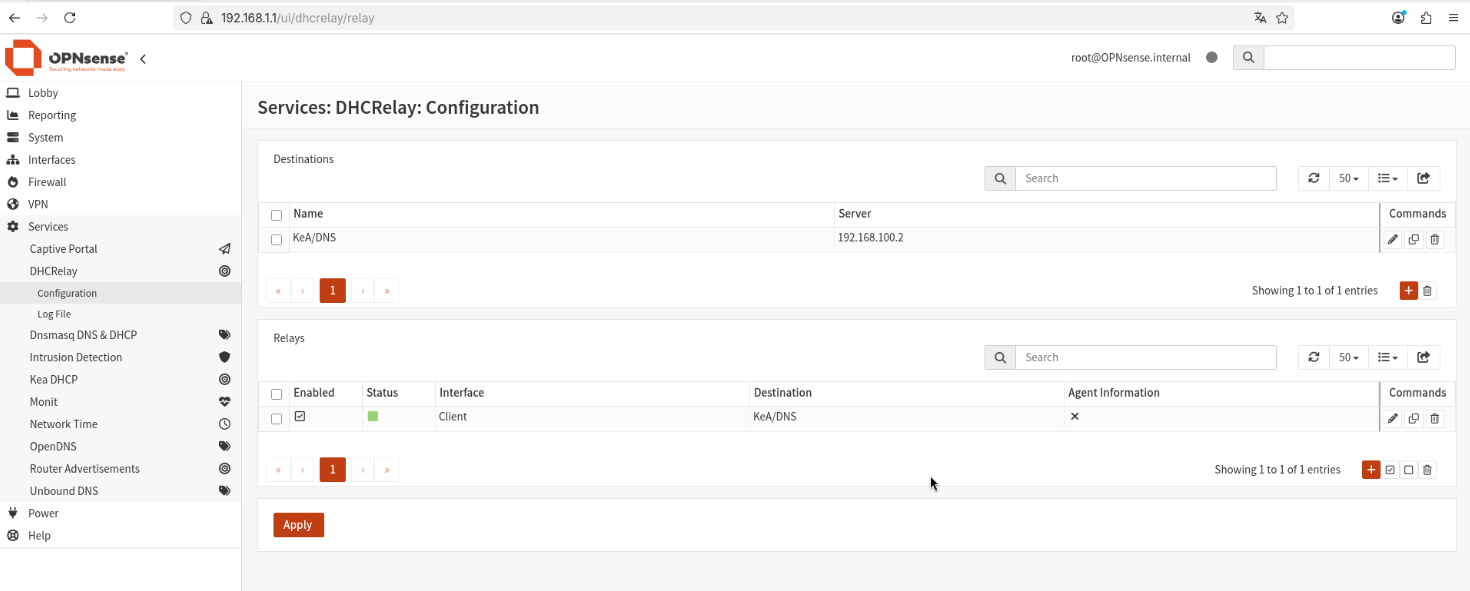Click page 1 in Relays pagination
Screen dimensions: 1470x591
coord(332,469)
